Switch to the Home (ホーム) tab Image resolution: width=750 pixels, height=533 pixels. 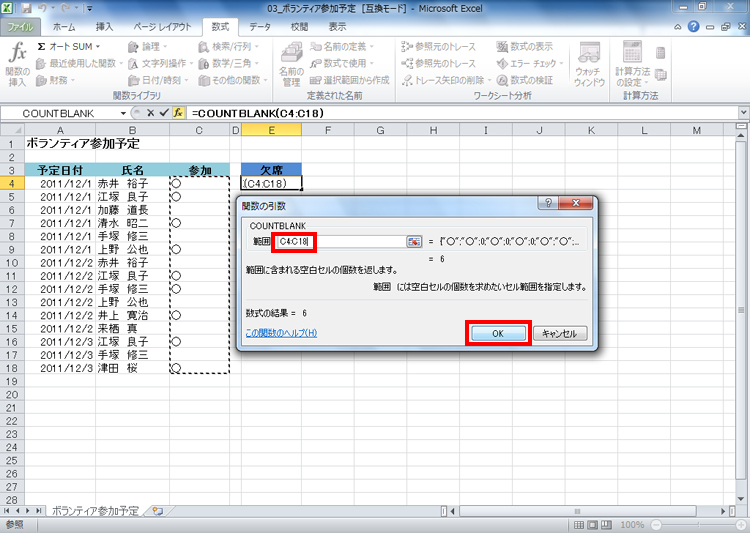pyautogui.click(x=64, y=27)
